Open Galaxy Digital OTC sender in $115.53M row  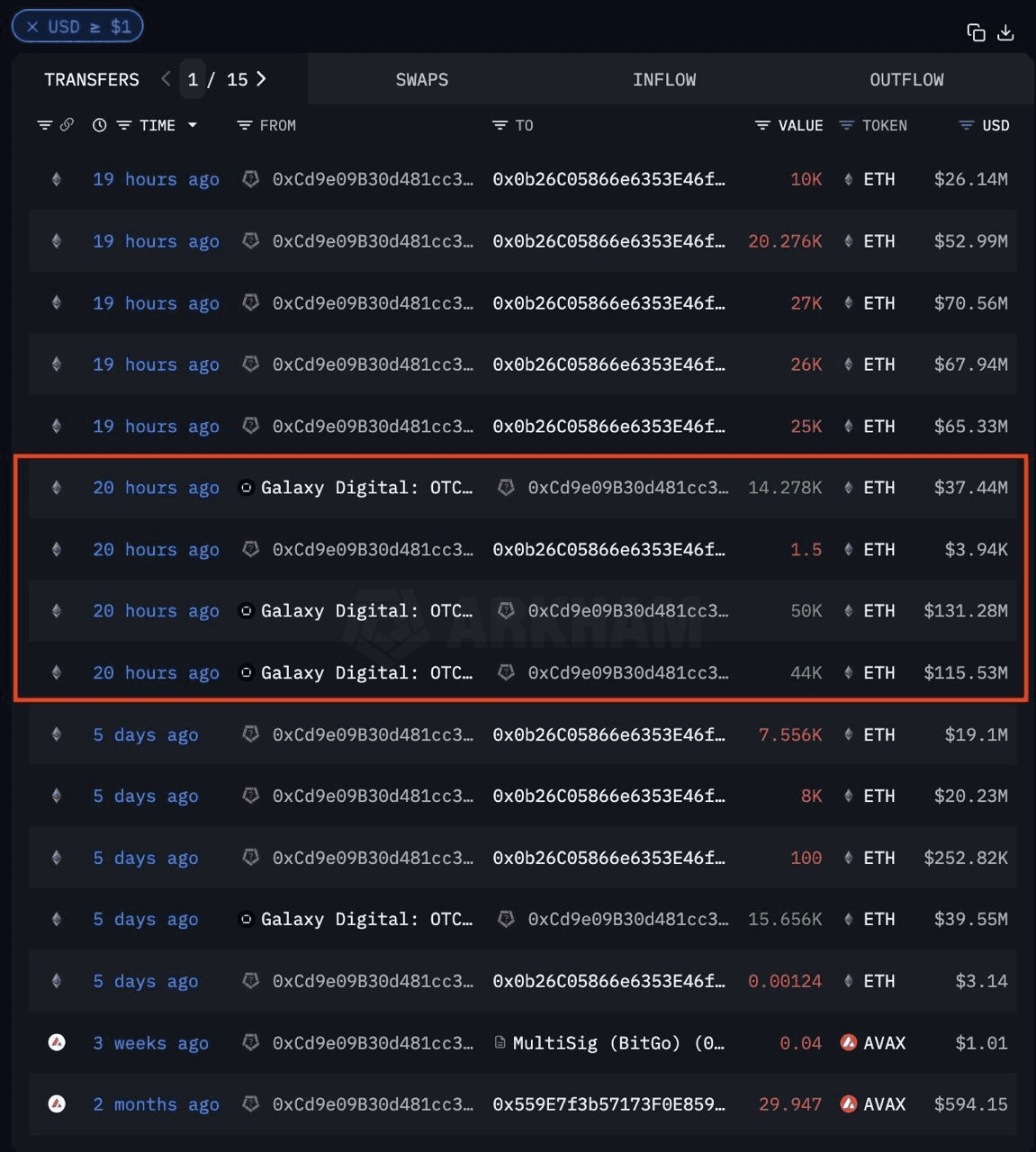(366, 673)
